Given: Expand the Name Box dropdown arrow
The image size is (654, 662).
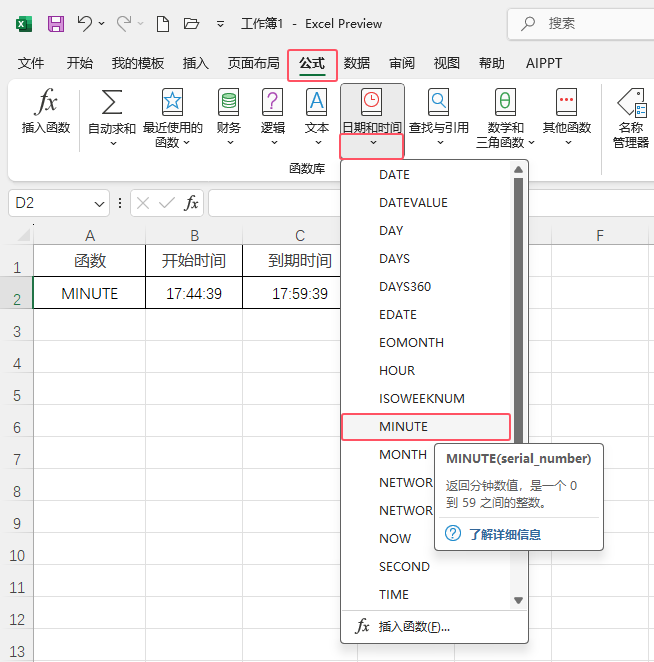Looking at the screenshot, I should pyautogui.click(x=99, y=204).
